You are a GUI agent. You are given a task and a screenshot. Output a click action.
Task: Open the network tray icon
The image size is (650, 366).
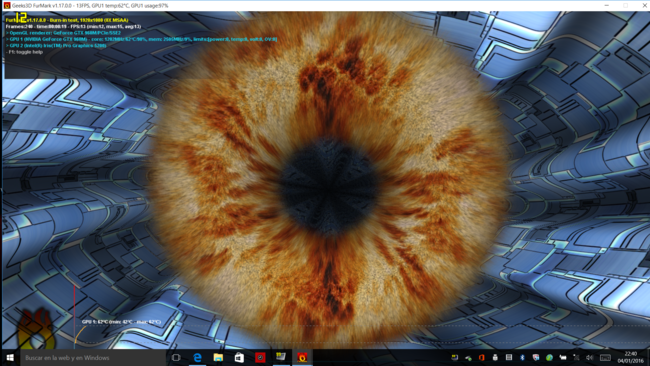click(576, 357)
